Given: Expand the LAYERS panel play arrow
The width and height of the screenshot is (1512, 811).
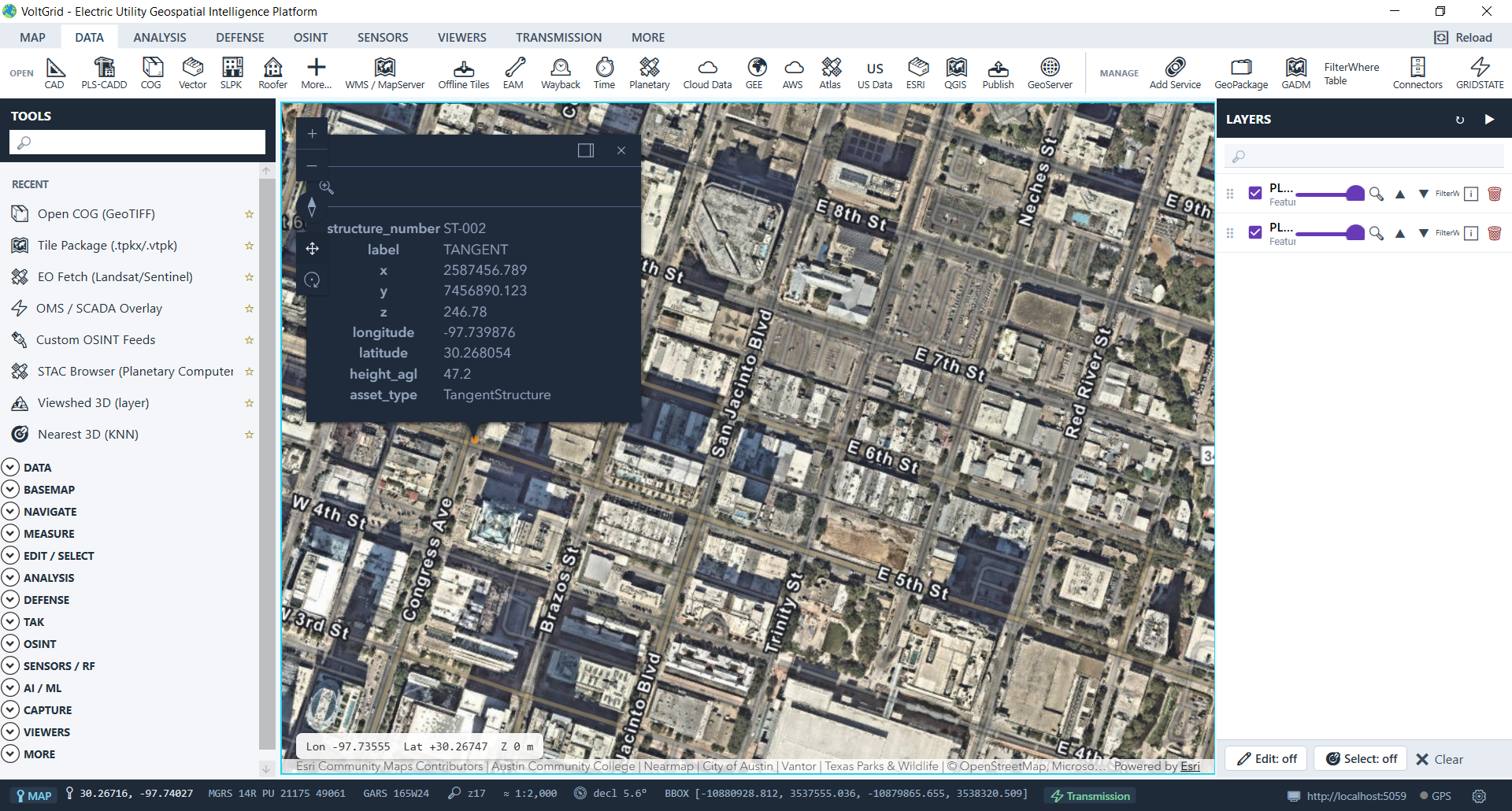Looking at the screenshot, I should 1489,120.
